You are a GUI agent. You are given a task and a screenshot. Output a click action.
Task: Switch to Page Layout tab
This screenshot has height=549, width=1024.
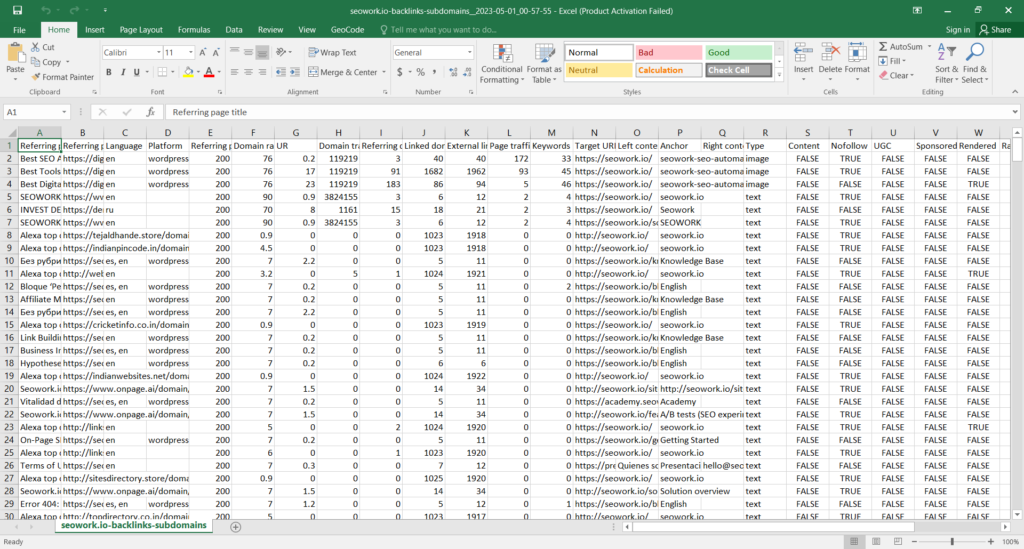pos(141,30)
